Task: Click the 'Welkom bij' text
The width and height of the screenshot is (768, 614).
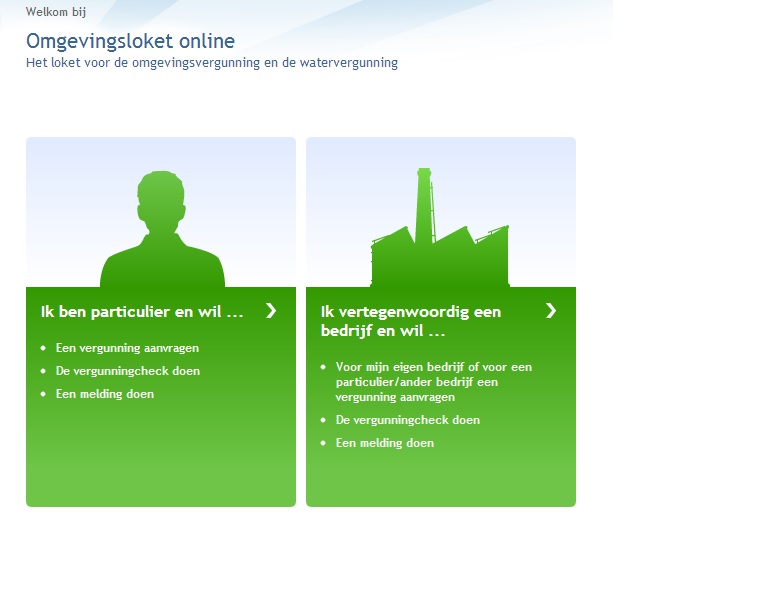Action: (x=56, y=12)
